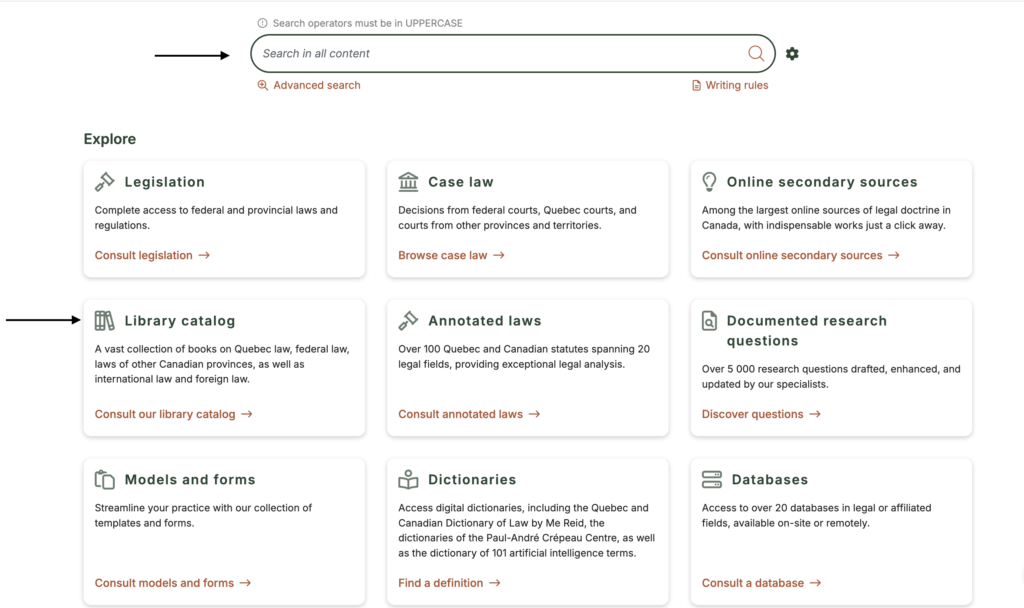Open Consult online secondary sources link

click(792, 255)
